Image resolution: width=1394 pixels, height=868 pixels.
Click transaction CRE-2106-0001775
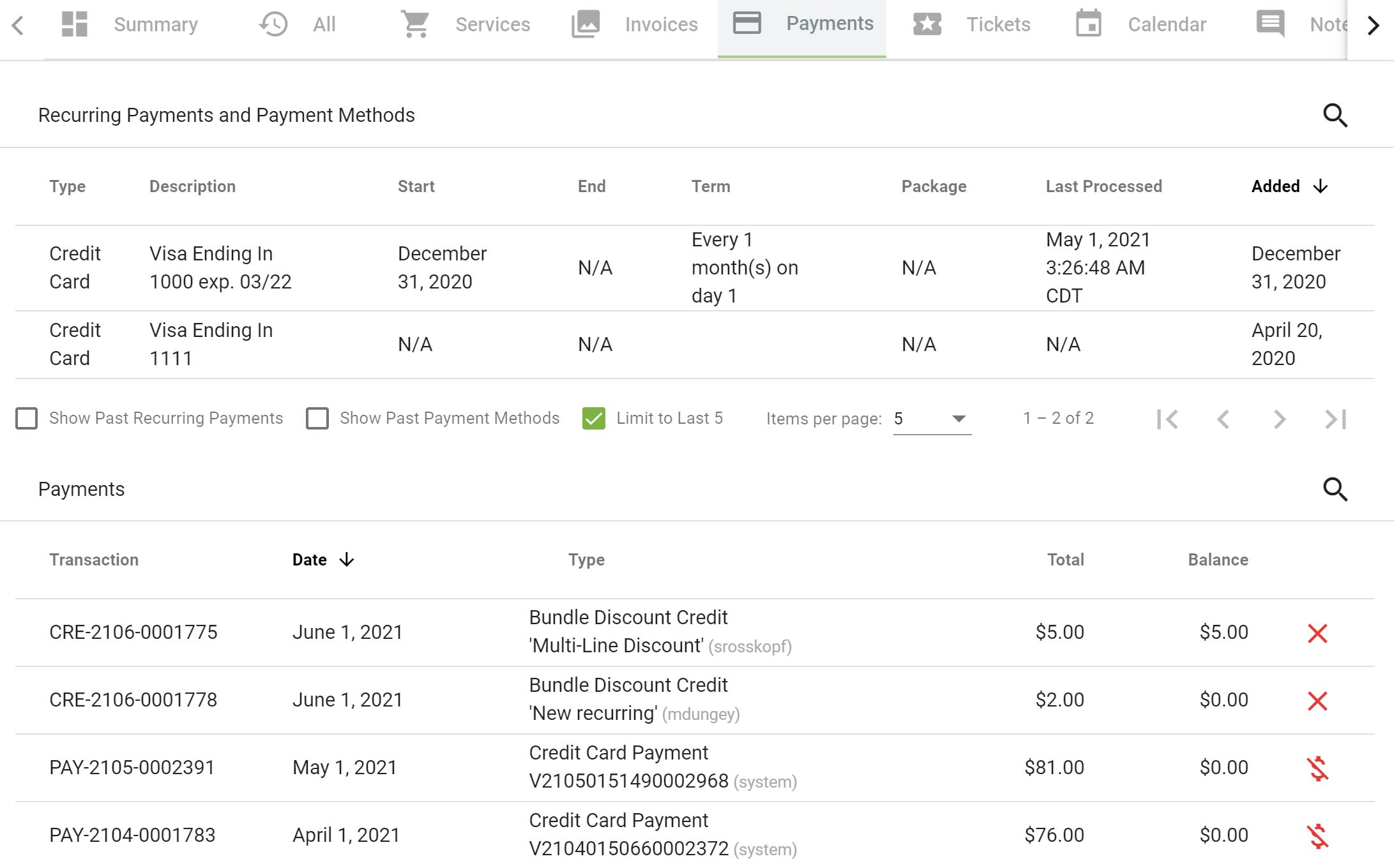click(133, 632)
